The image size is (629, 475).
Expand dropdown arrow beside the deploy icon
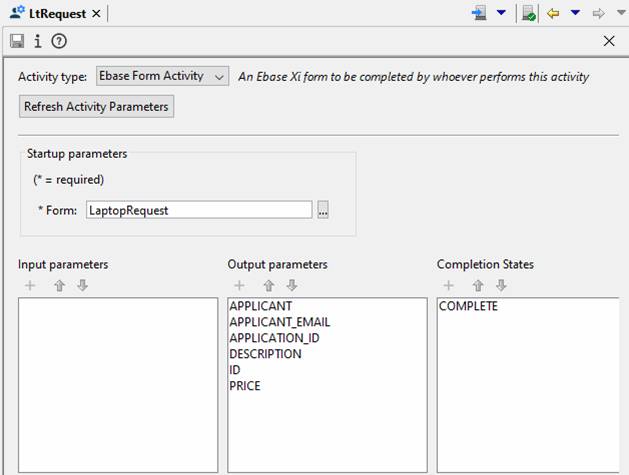[x=501, y=13]
